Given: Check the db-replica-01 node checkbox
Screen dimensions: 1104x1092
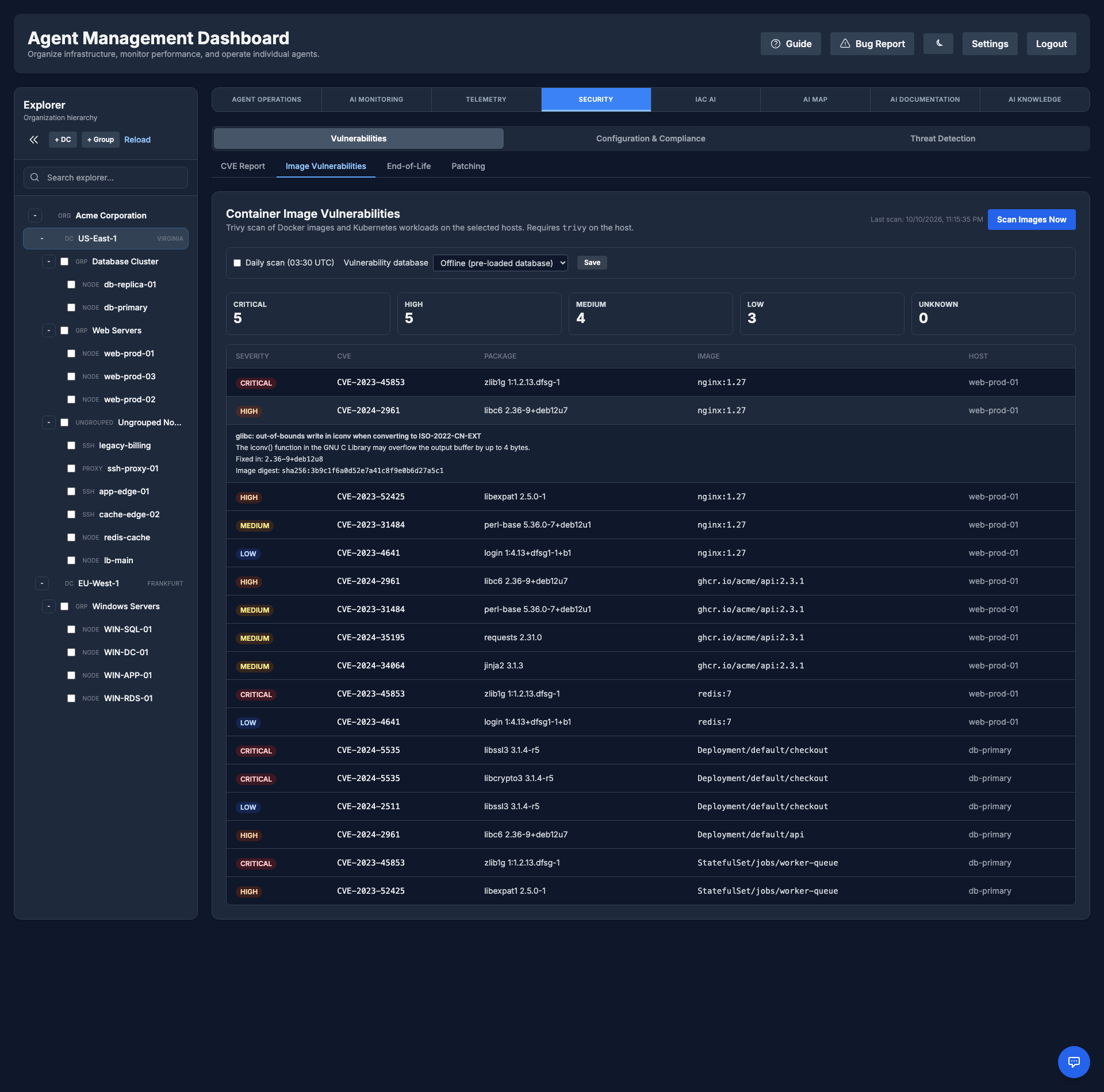Looking at the screenshot, I should tap(71, 284).
